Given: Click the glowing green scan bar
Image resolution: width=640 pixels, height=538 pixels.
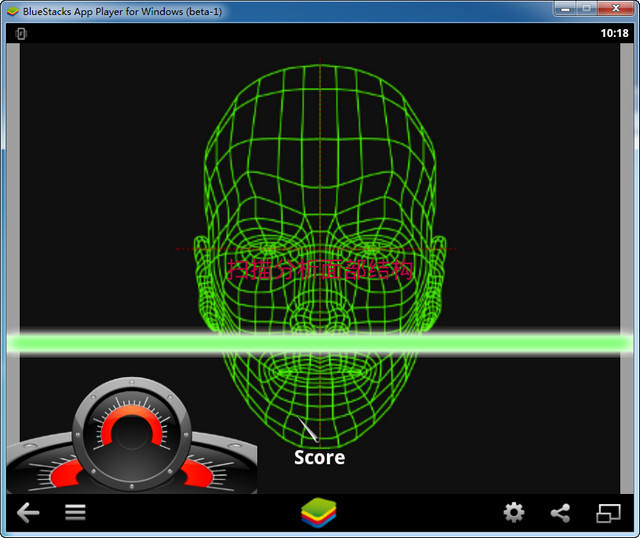Looking at the screenshot, I should click(x=320, y=343).
